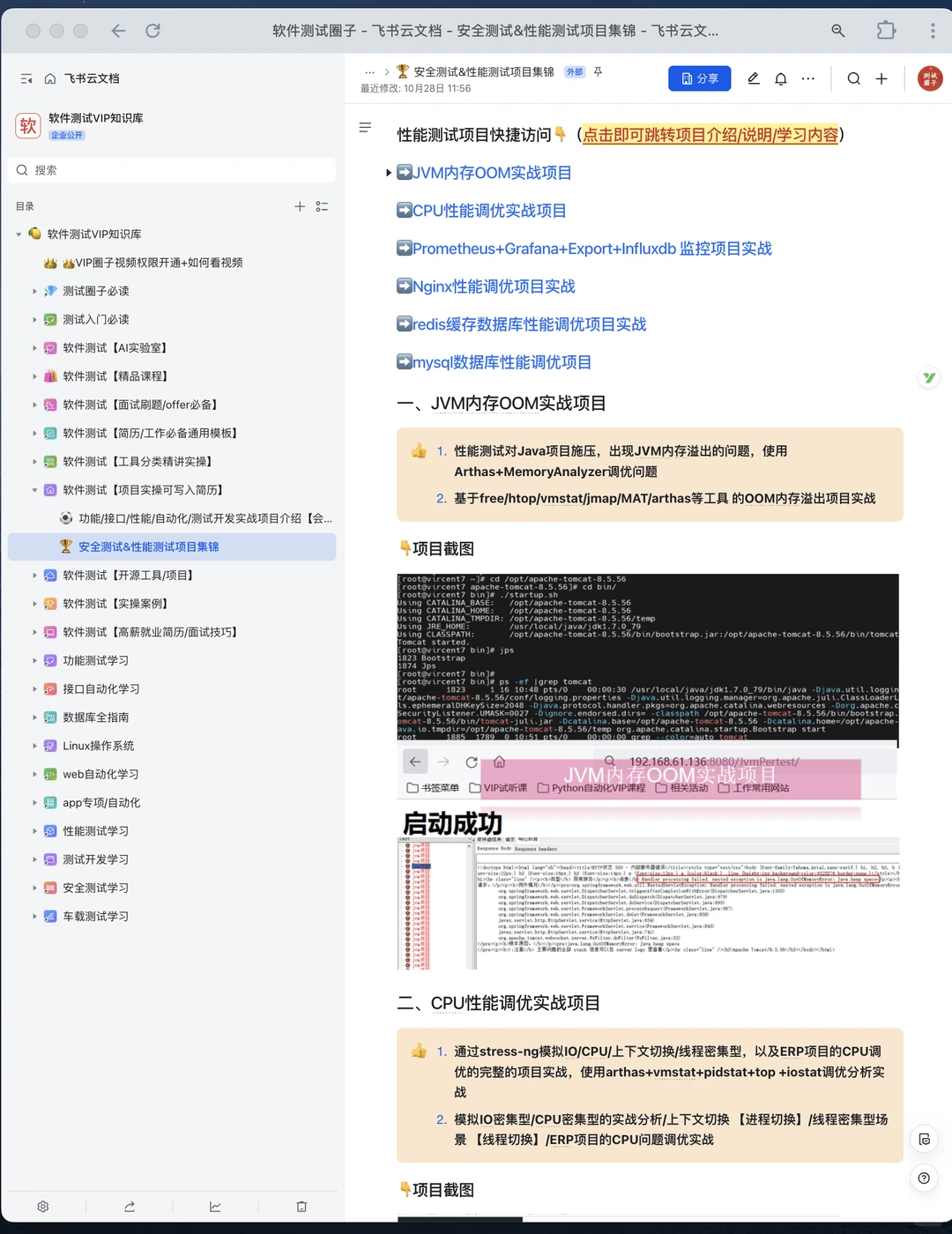Open the … breadcrumb menu before the title
The height and width of the screenshot is (1234, 952).
[x=369, y=71]
